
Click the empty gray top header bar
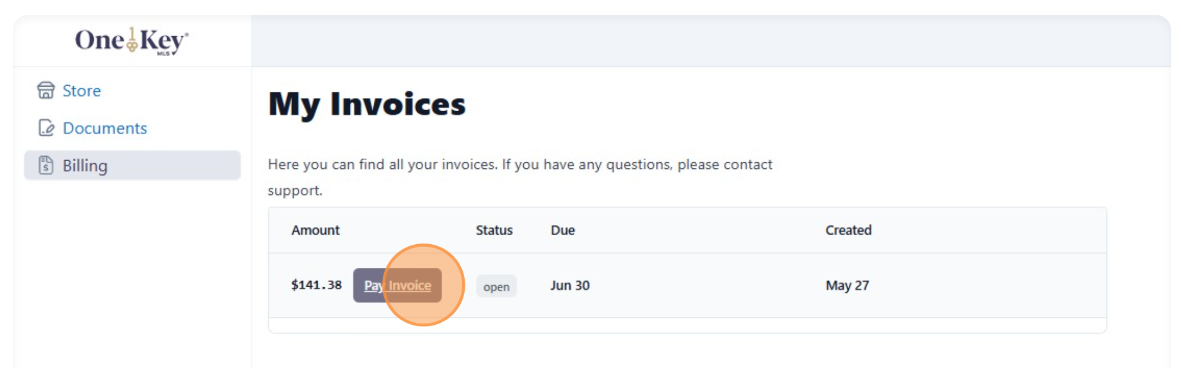click(x=711, y=41)
